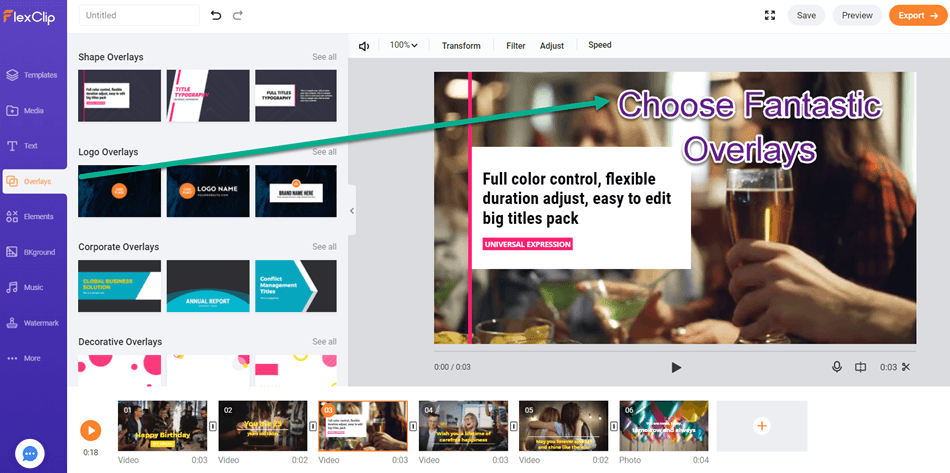See all Decorative Overlays
Screen dimensions: 950x473
tap(324, 342)
